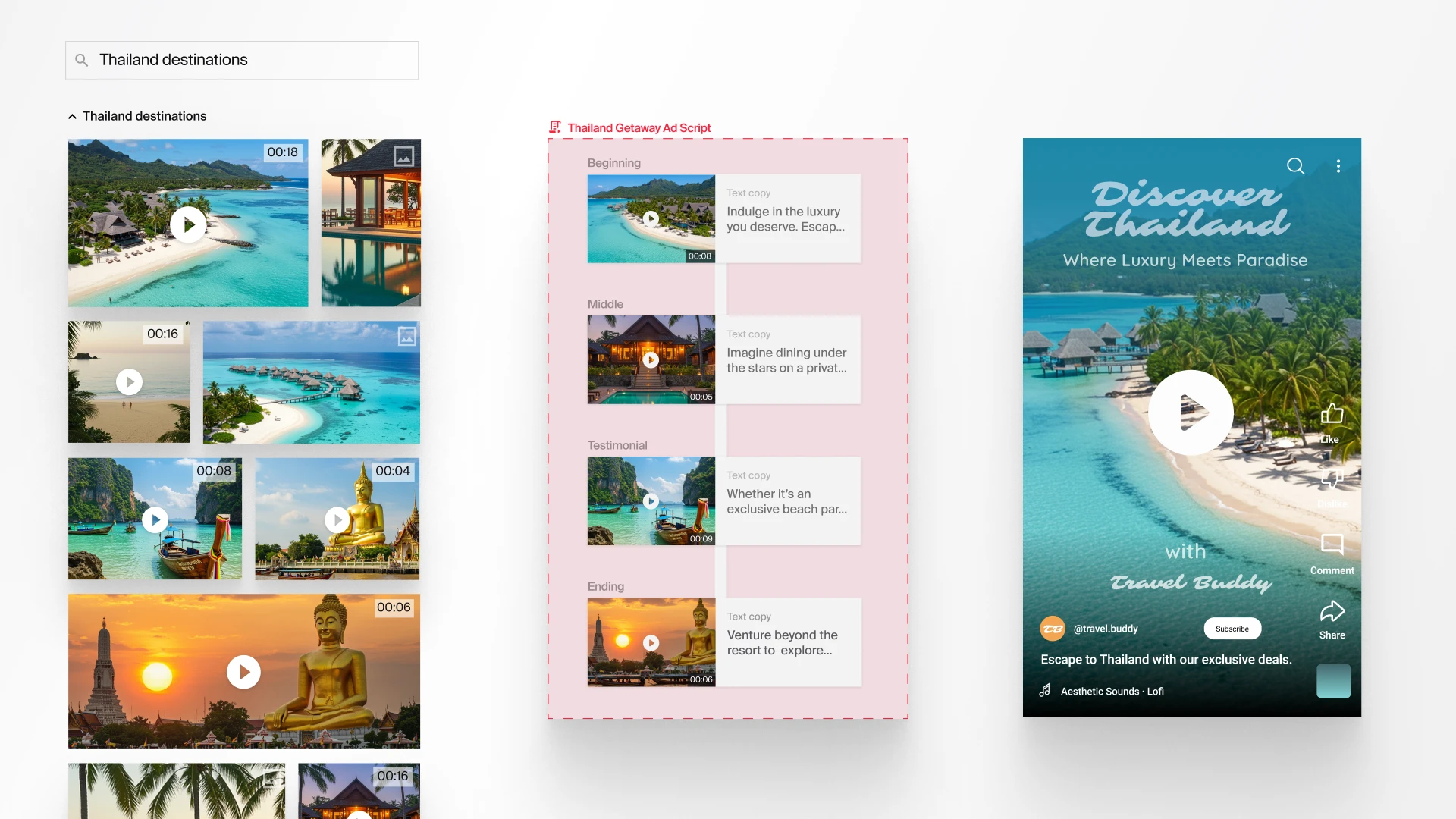Image resolution: width=1456 pixels, height=819 pixels.
Task: Click the teal swatch at the phone's bottom corner
Action: [x=1333, y=681]
